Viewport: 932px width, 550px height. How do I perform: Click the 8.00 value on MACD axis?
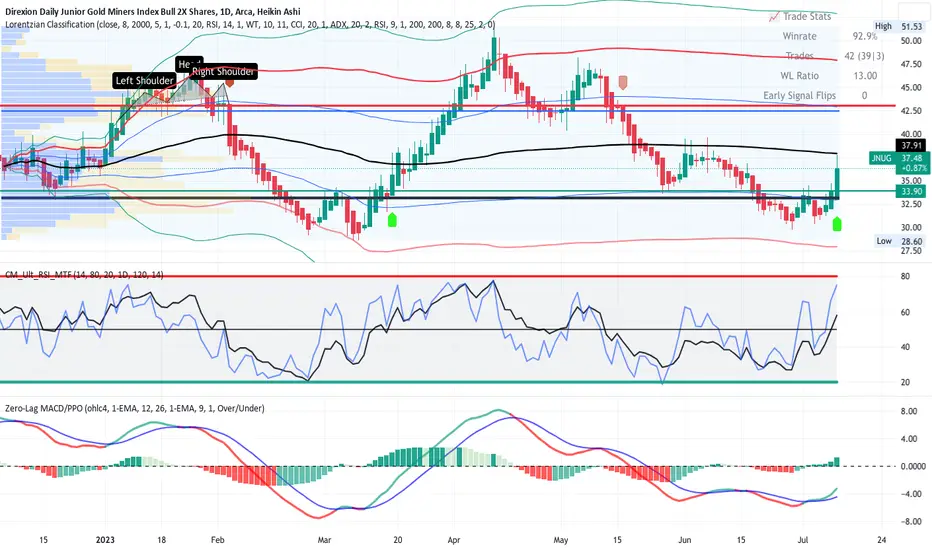pos(909,411)
